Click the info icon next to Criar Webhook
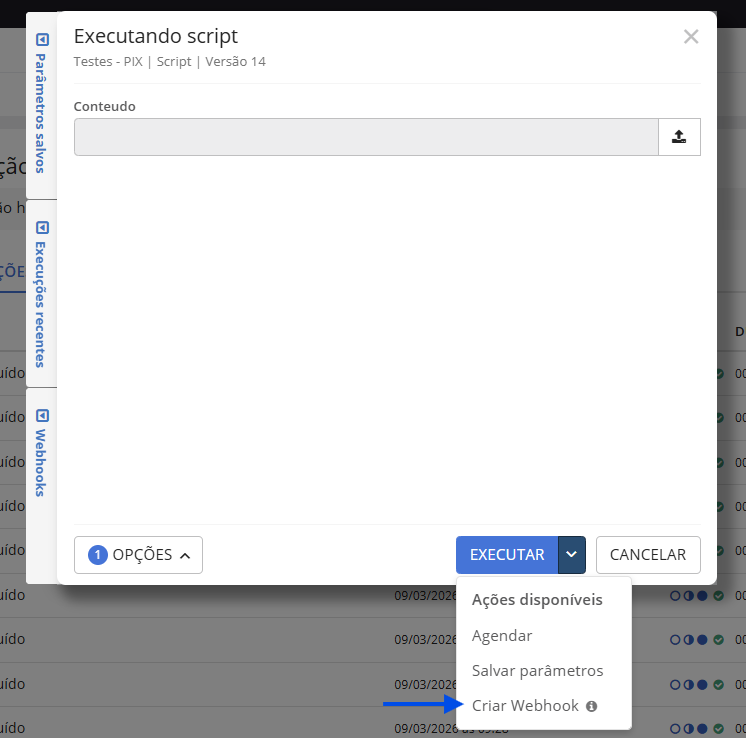This screenshot has width=746, height=738. tap(591, 706)
